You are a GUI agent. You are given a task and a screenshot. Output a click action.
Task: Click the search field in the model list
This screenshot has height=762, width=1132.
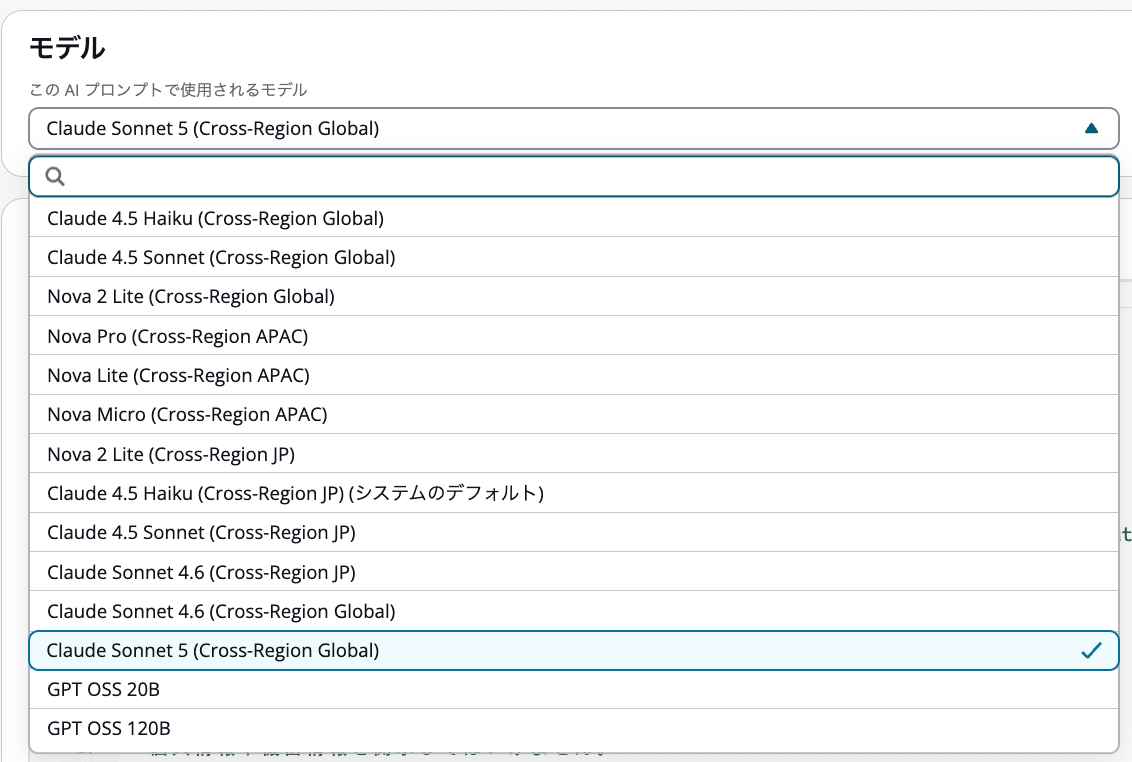[x=574, y=176]
